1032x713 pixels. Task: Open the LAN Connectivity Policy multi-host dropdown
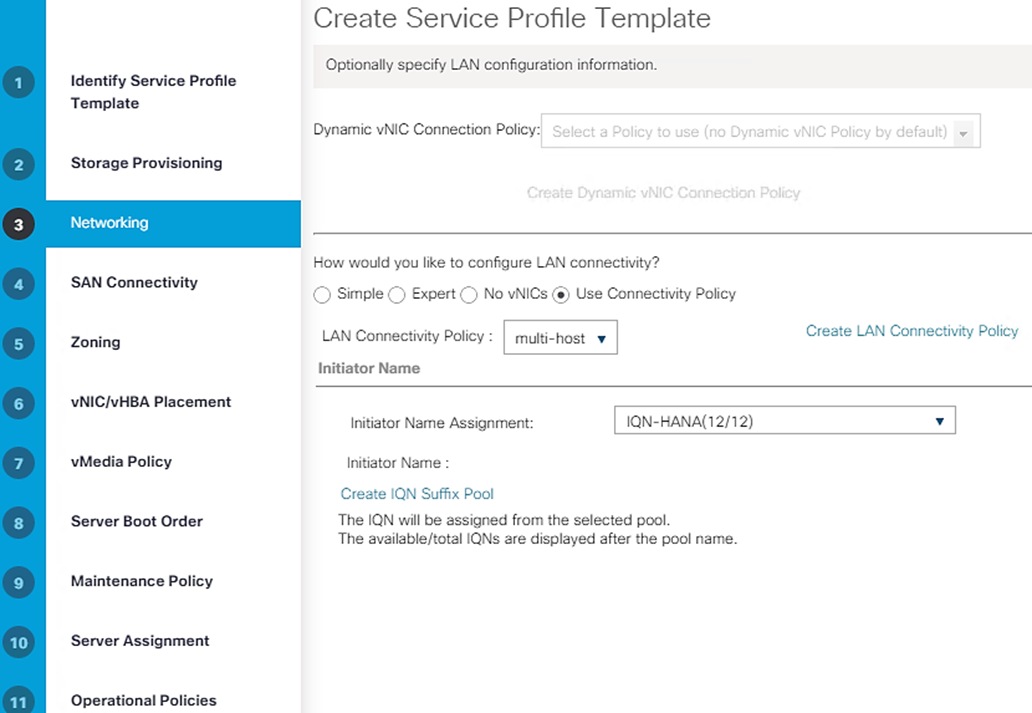point(560,338)
